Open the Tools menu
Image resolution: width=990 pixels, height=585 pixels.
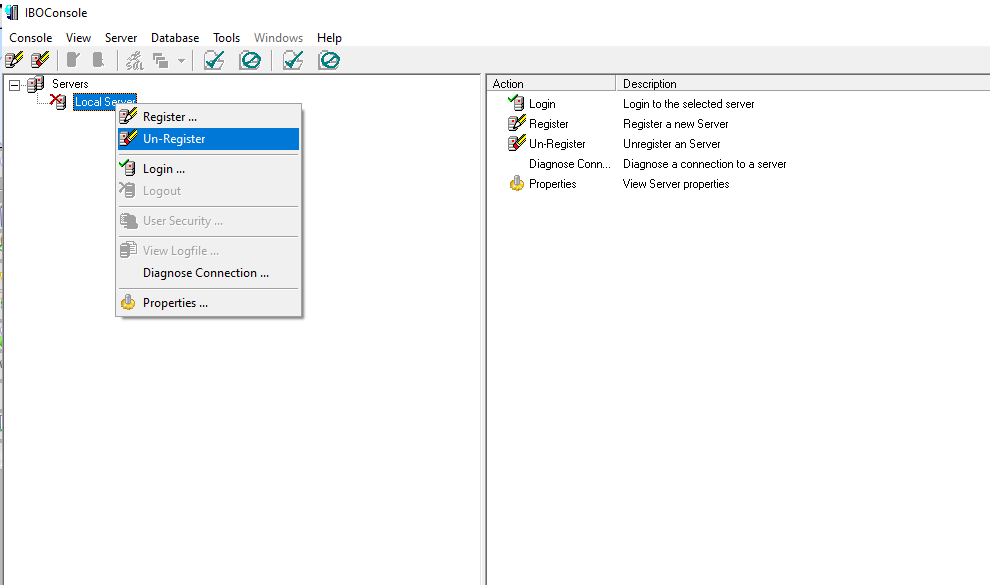point(227,38)
